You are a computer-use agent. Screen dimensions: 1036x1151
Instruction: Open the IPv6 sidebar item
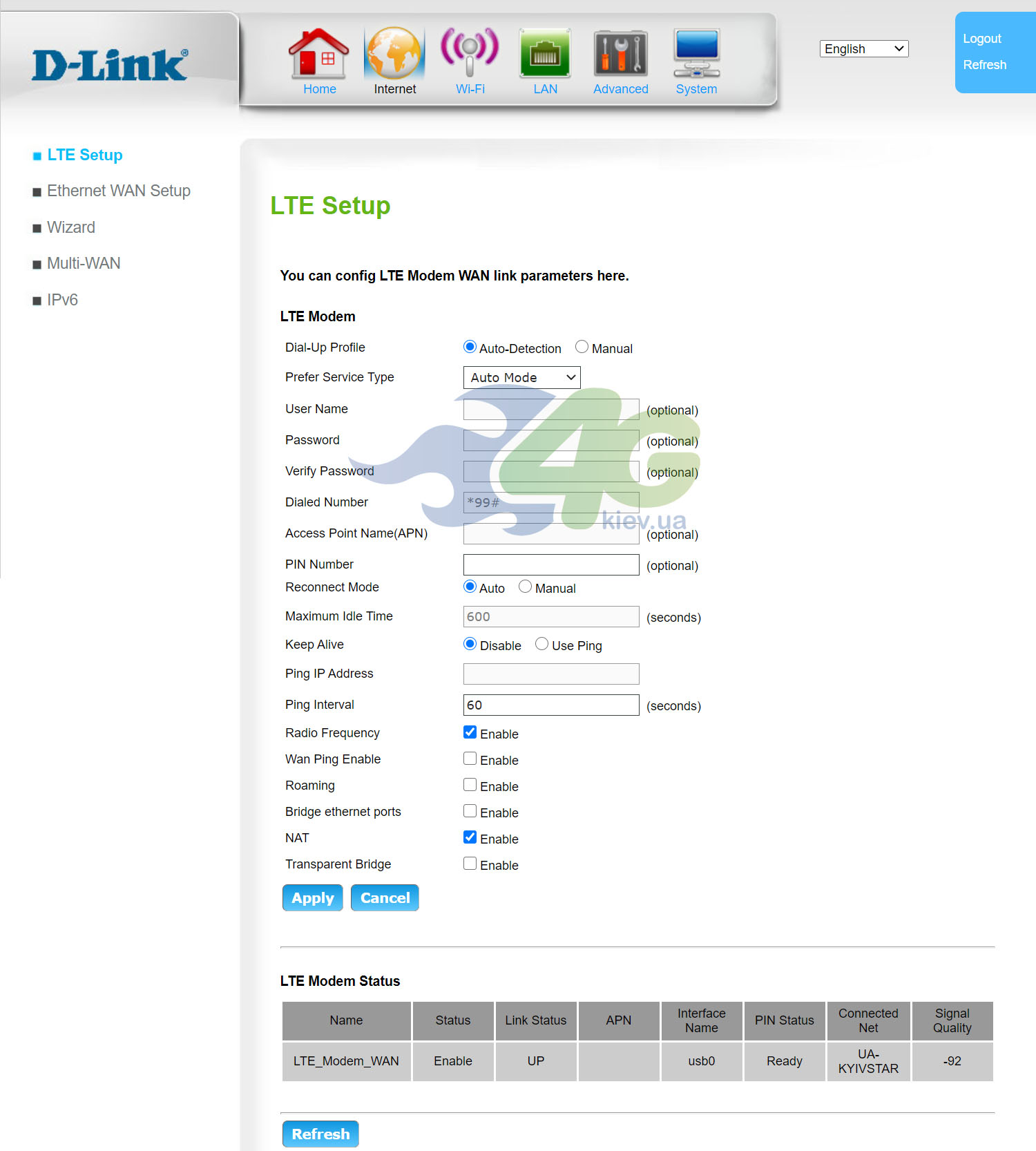click(x=62, y=300)
